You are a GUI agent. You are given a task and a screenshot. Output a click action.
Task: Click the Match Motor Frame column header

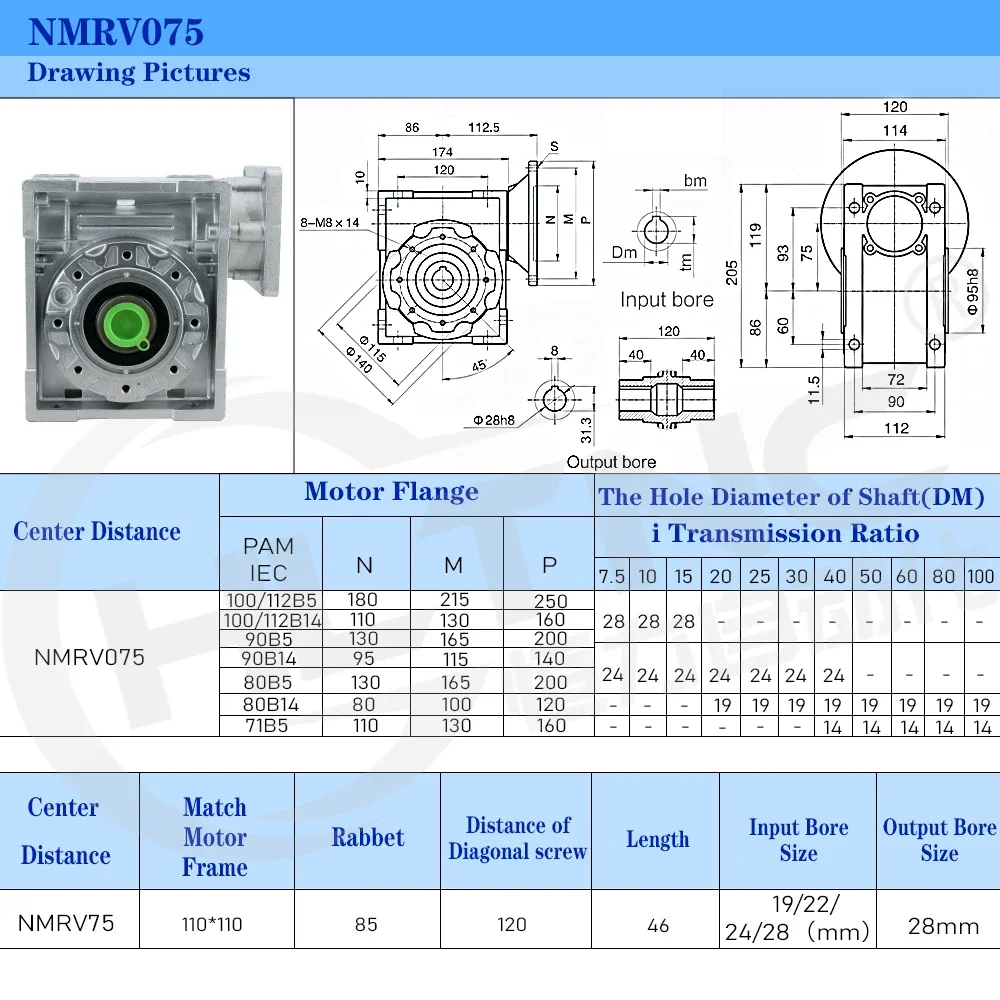[216, 837]
